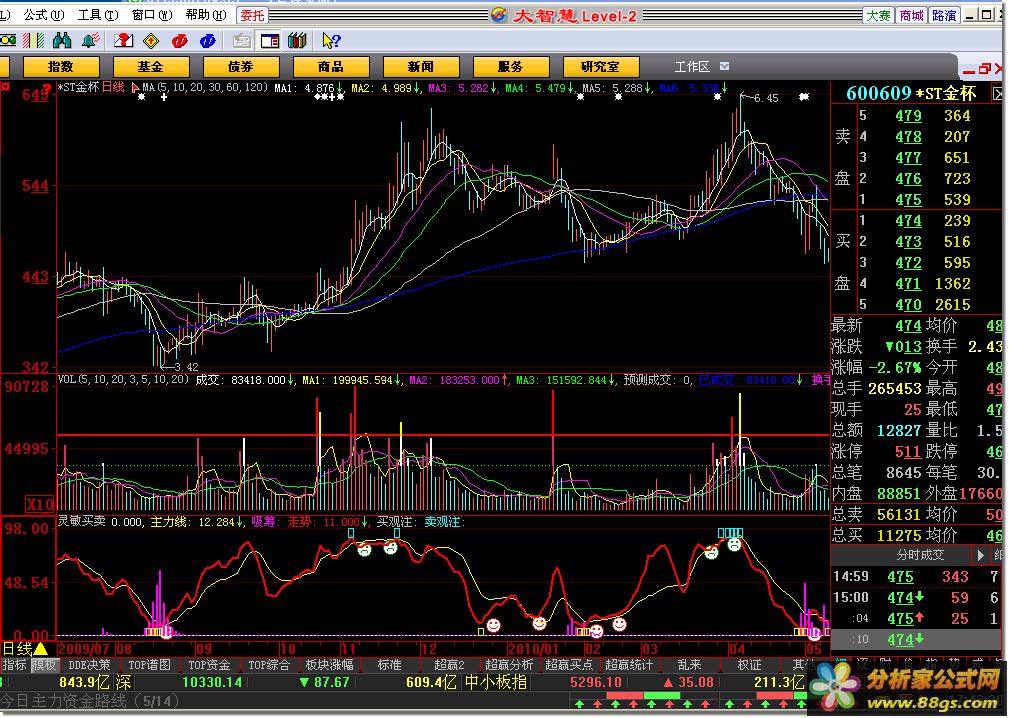Switch to the TOP资金 tab
The width and height of the screenshot is (1009, 718).
[x=209, y=665]
